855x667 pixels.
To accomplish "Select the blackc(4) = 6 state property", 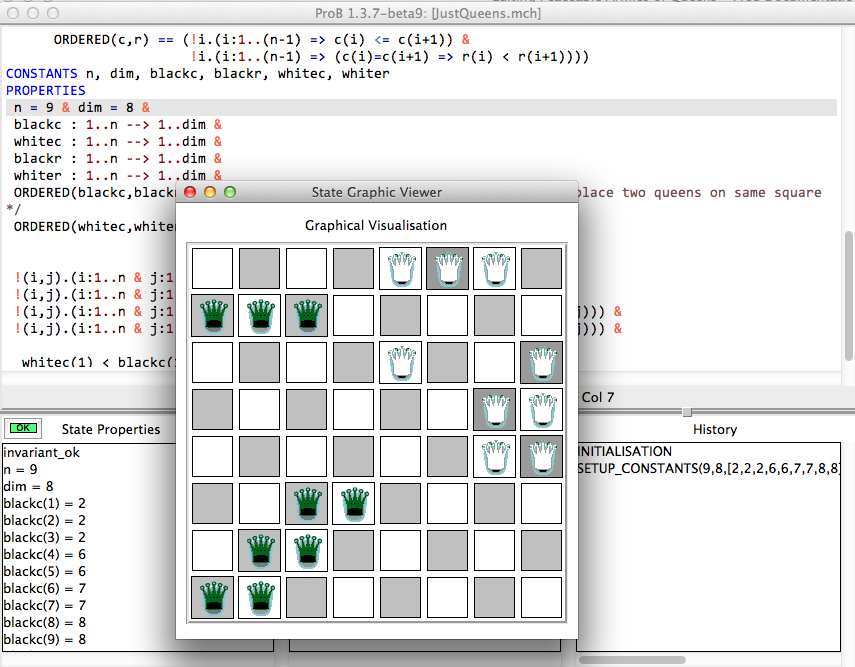I will [x=44, y=553].
